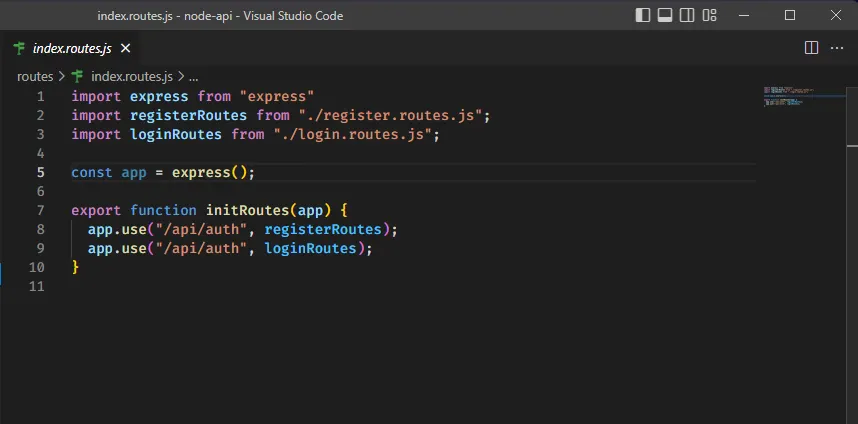Screen dimensions: 858x424
Task: Expand the breadcrumb ellipsis symbol
Action: pos(193,77)
